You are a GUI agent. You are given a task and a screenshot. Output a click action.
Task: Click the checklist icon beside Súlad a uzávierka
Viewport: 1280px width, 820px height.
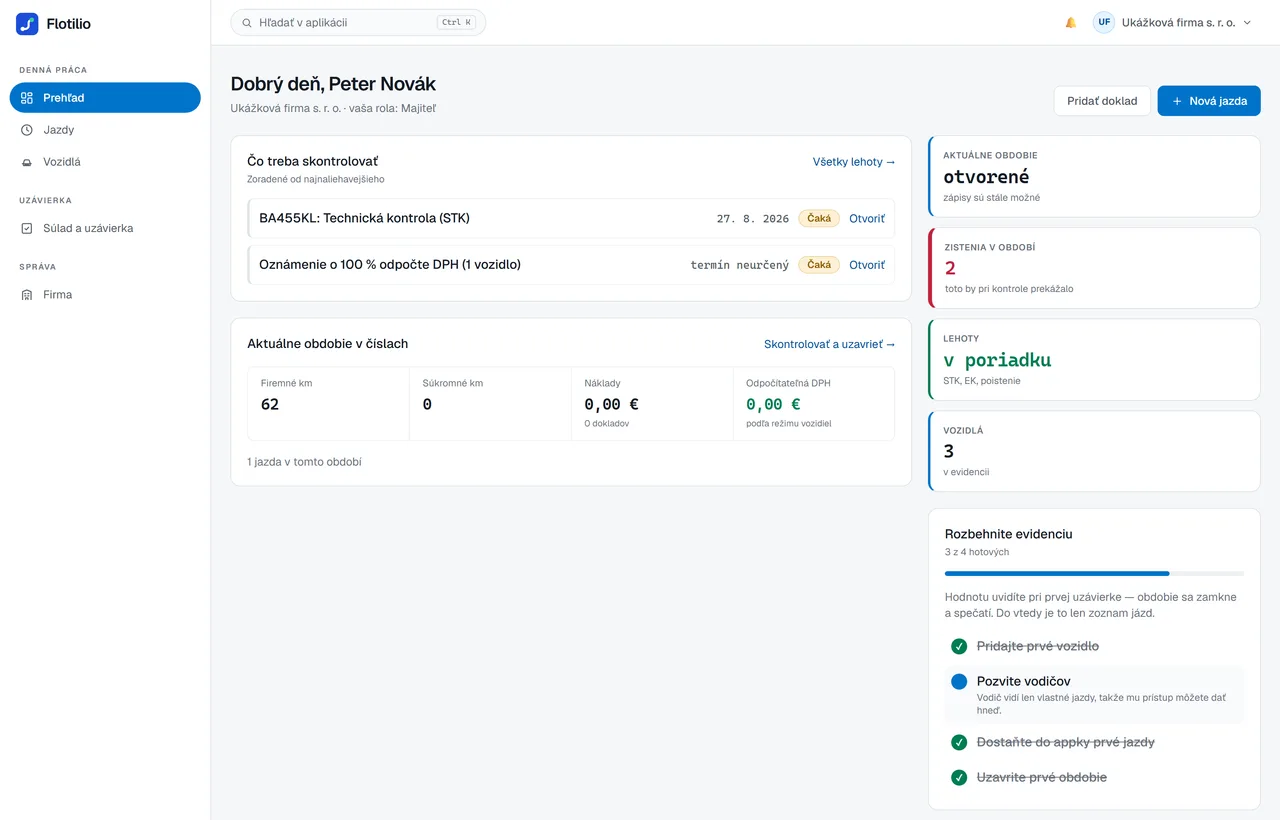pyautogui.click(x=27, y=228)
